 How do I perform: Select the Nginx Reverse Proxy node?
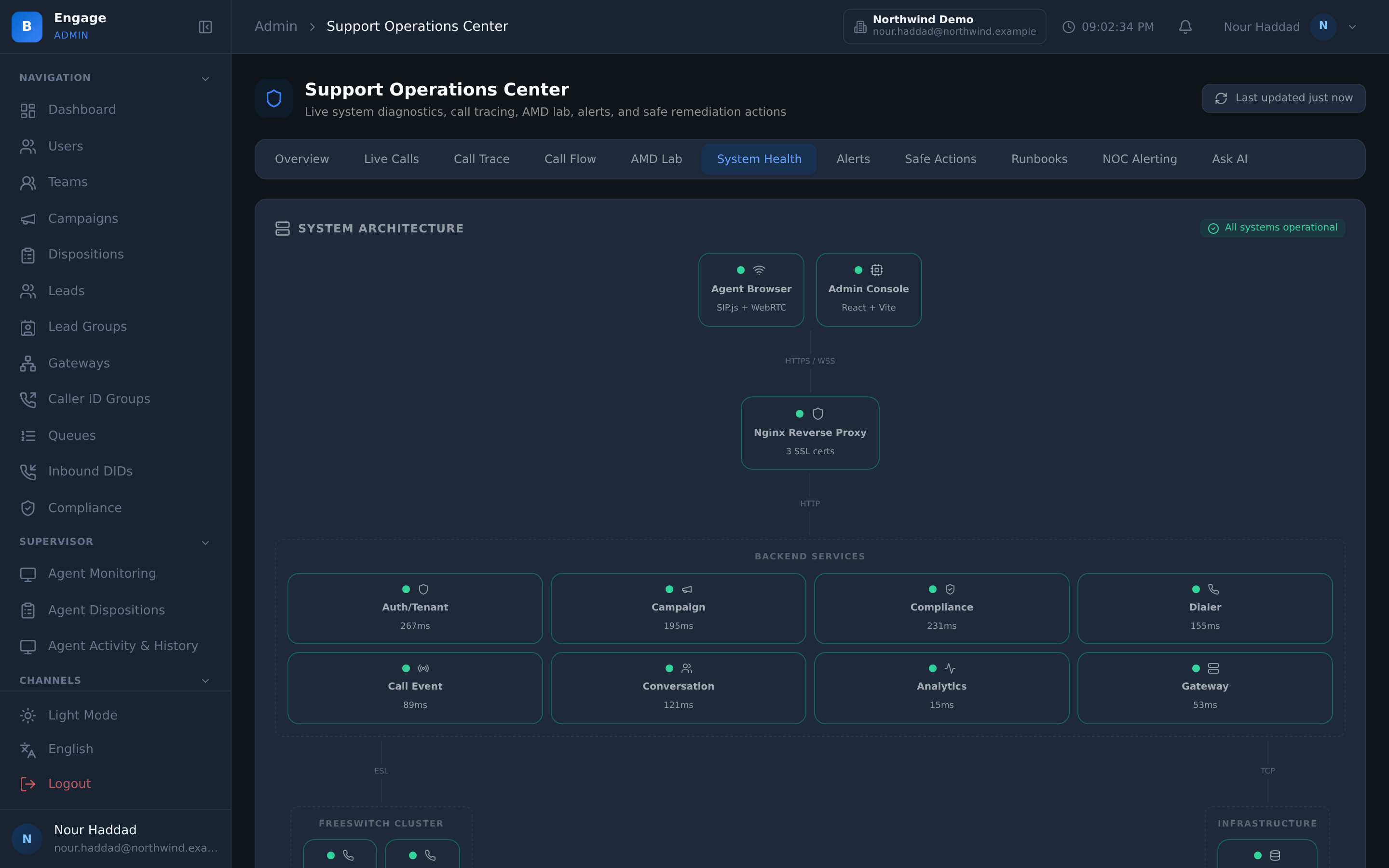pyautogui.click(x=810, y=433)
